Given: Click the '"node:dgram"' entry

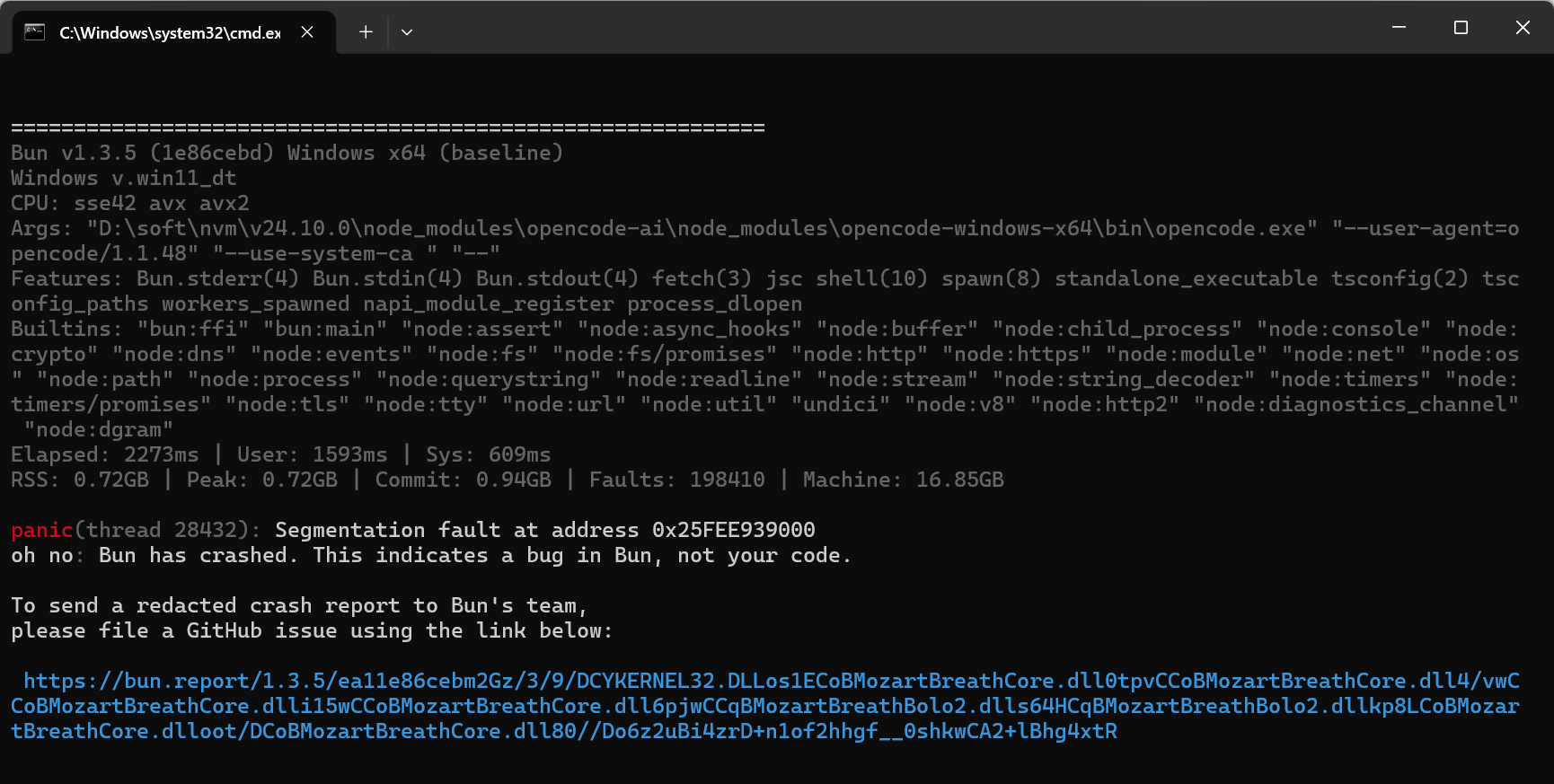Looking at the screenshot, I should click(x=99, y=429).
